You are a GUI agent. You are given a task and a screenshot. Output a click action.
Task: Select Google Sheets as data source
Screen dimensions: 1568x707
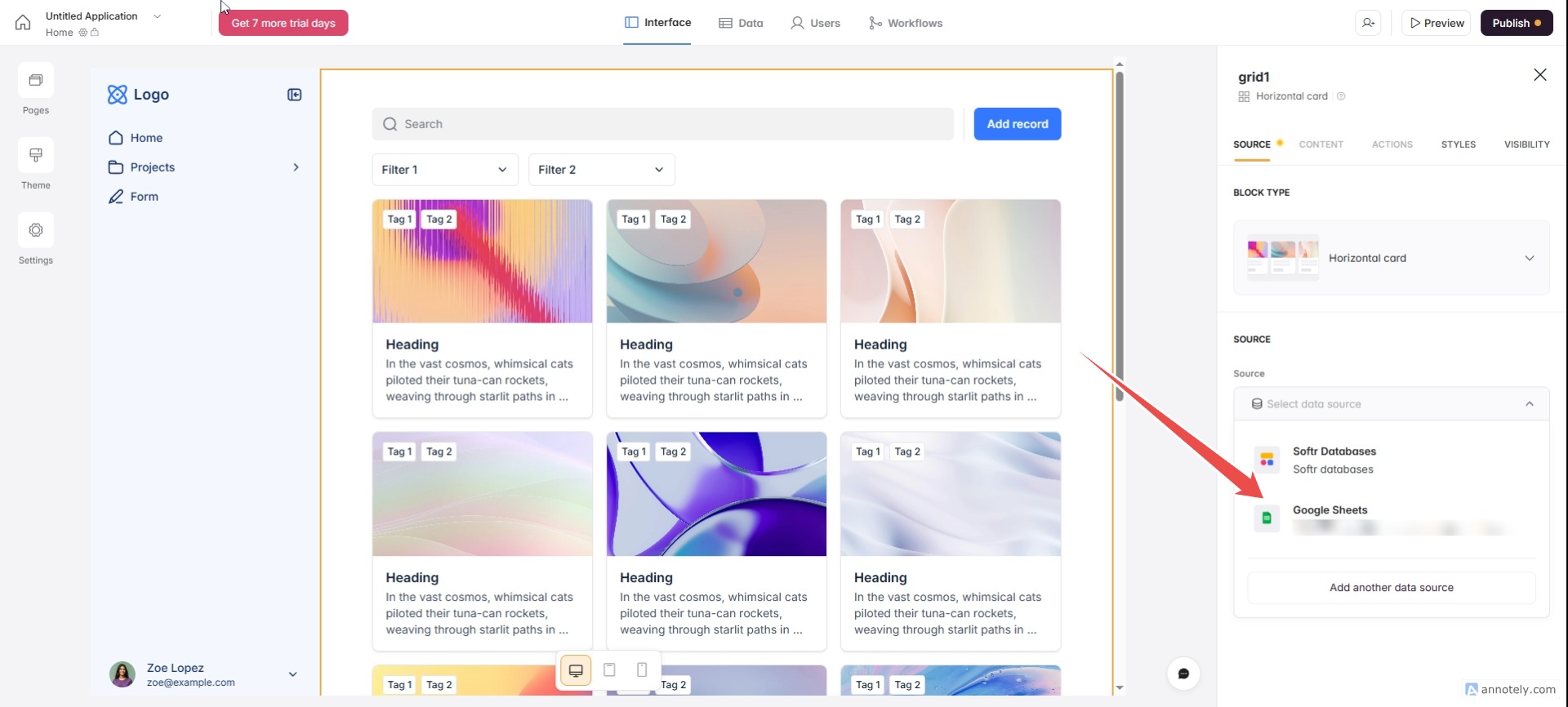1330,511
